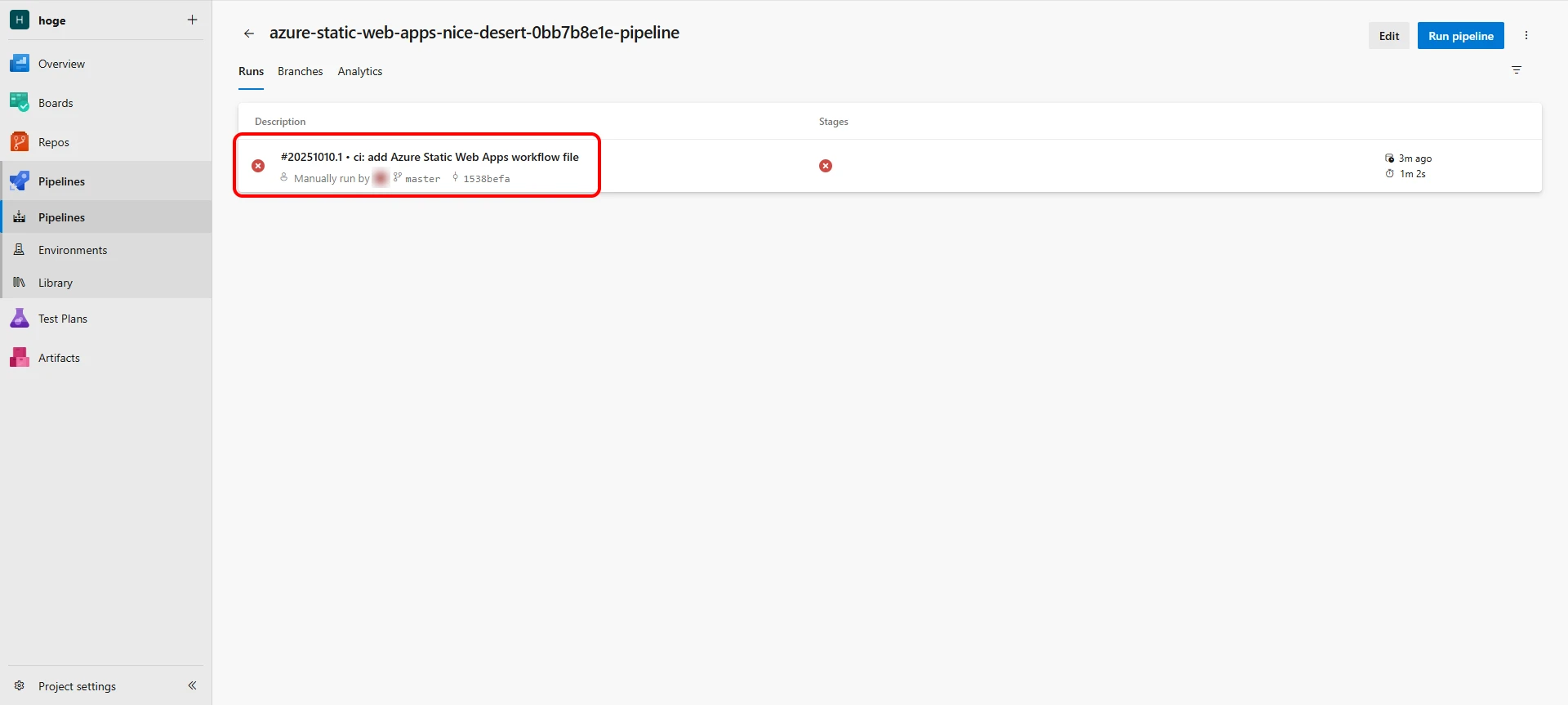Open Test Plans flask icon
The height and width of the screenshot is (705, 1568).
coord(20,319)
